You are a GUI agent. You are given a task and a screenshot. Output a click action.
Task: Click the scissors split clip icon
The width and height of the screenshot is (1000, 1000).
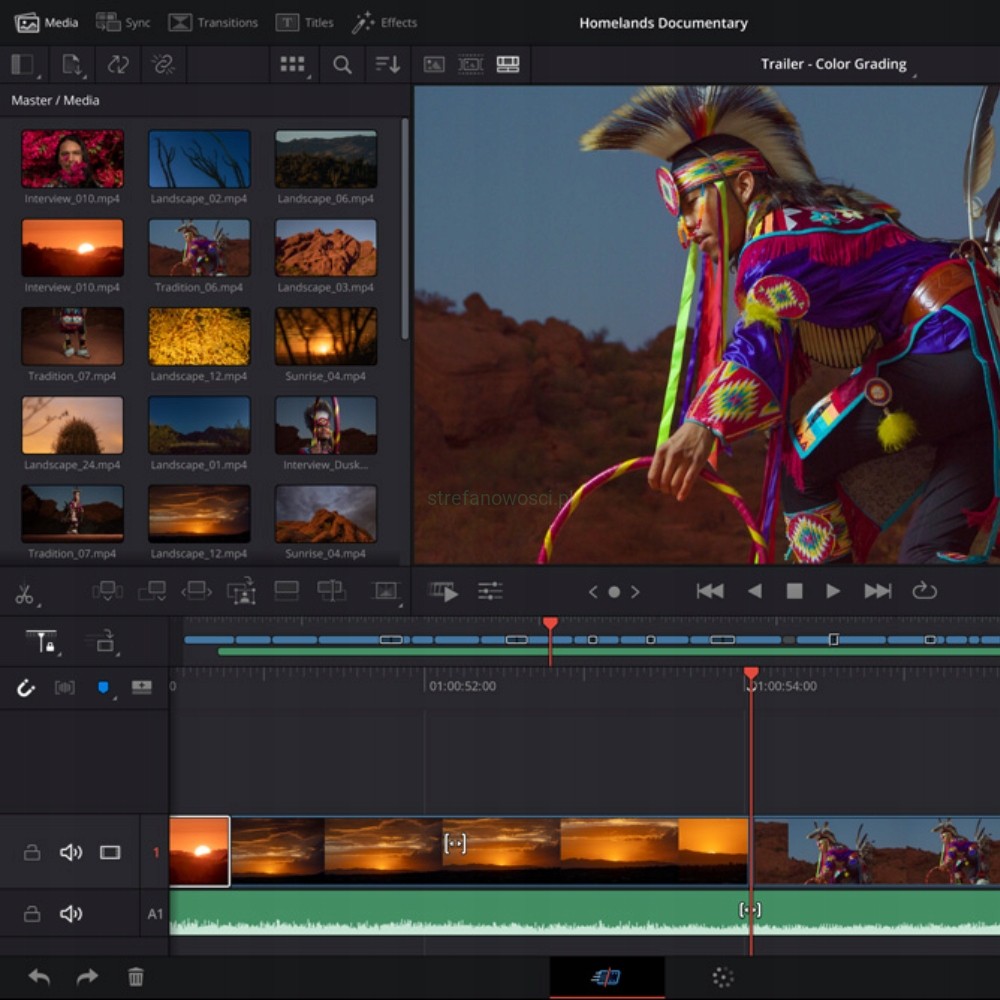[24, 594]
